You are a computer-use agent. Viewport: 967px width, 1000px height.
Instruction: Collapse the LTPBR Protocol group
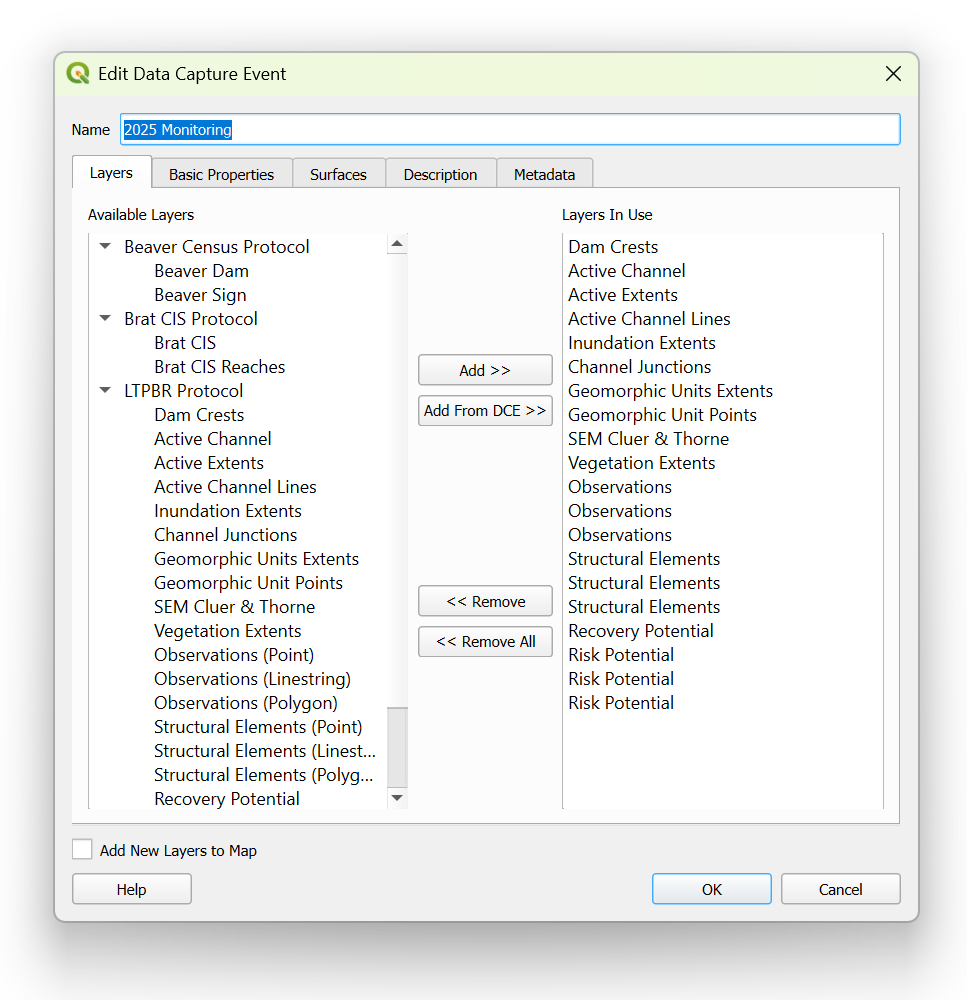tap(105, 391)
